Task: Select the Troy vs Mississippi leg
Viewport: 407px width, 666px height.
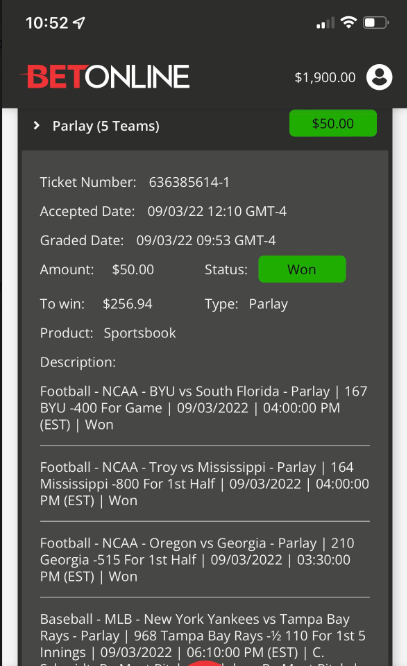Action: tap(204, 484)
